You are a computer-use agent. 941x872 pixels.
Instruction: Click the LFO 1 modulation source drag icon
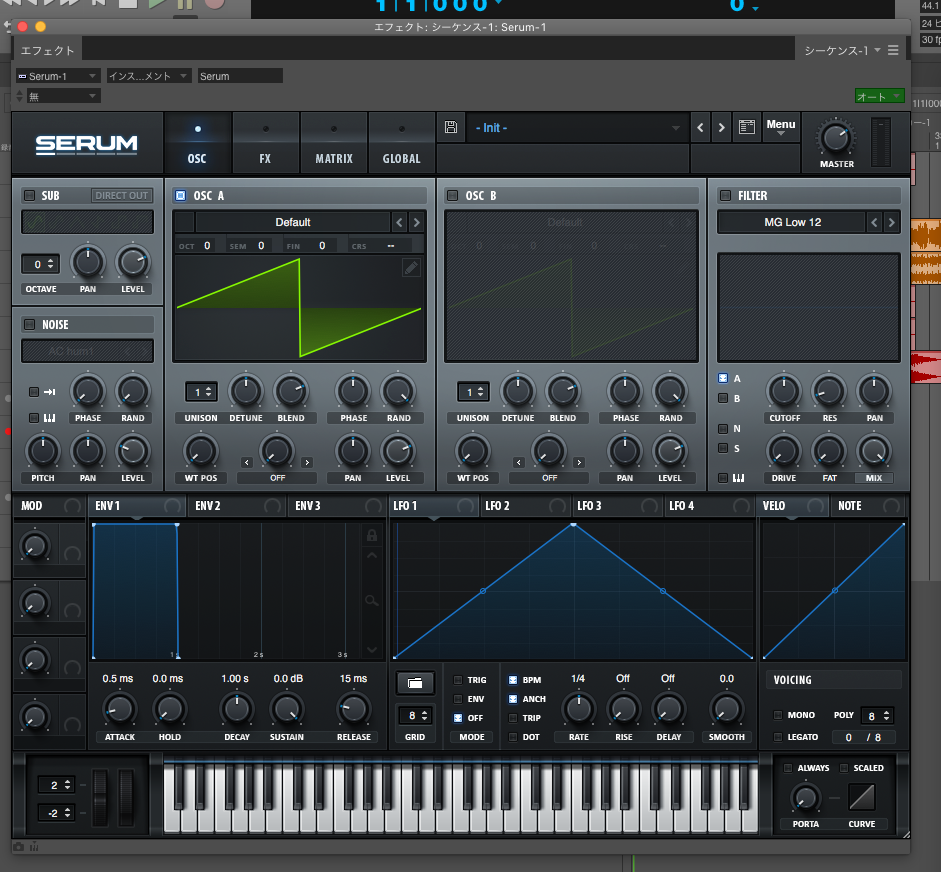pos(464,506)
